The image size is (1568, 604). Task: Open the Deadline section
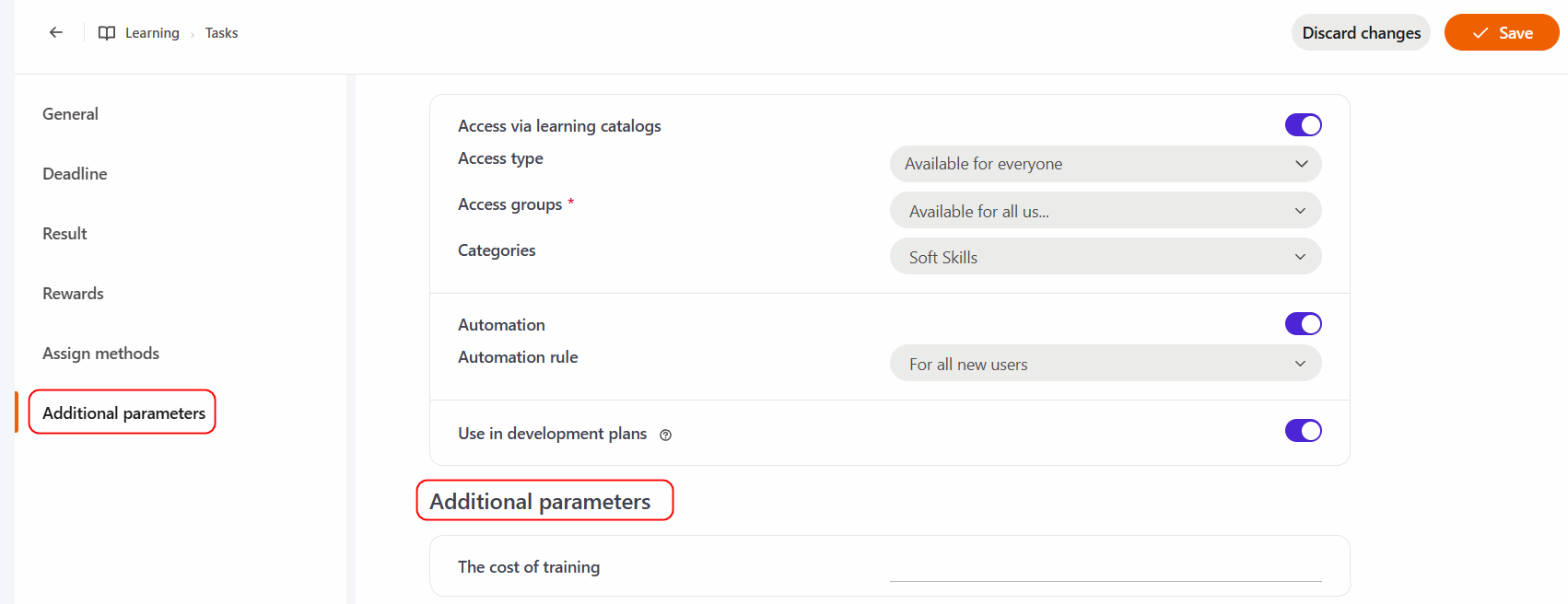click(x=75, y=174)
